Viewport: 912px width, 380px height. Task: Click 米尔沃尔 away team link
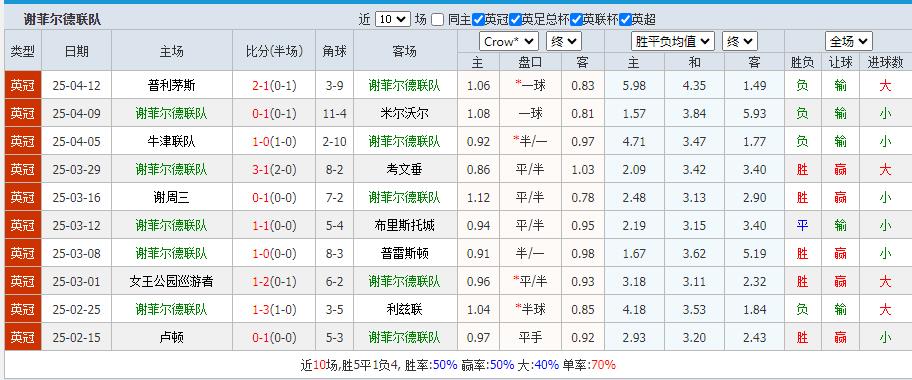click(404, 113)
